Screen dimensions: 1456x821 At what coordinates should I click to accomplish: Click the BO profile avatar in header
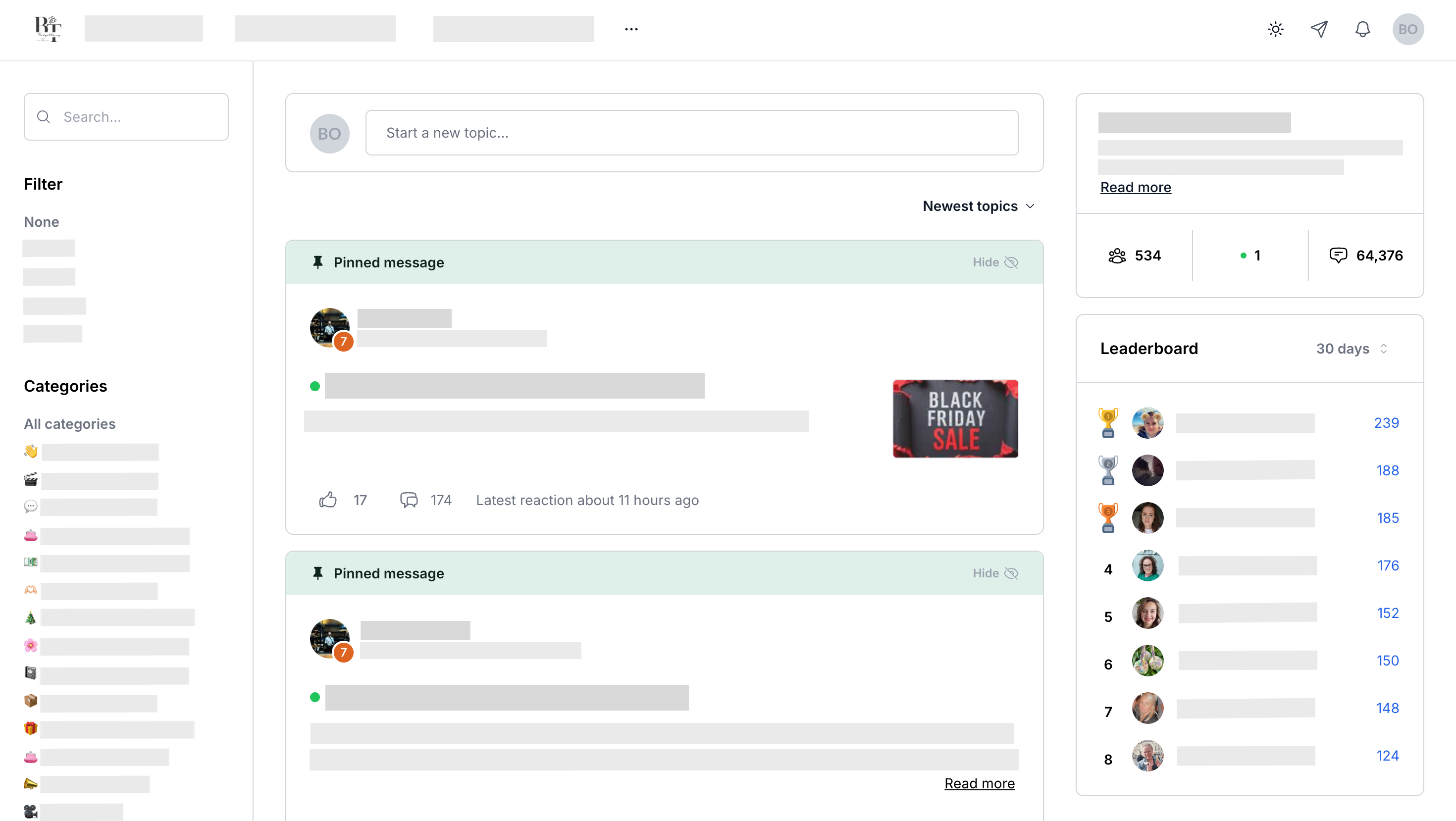coord(1407,29)
